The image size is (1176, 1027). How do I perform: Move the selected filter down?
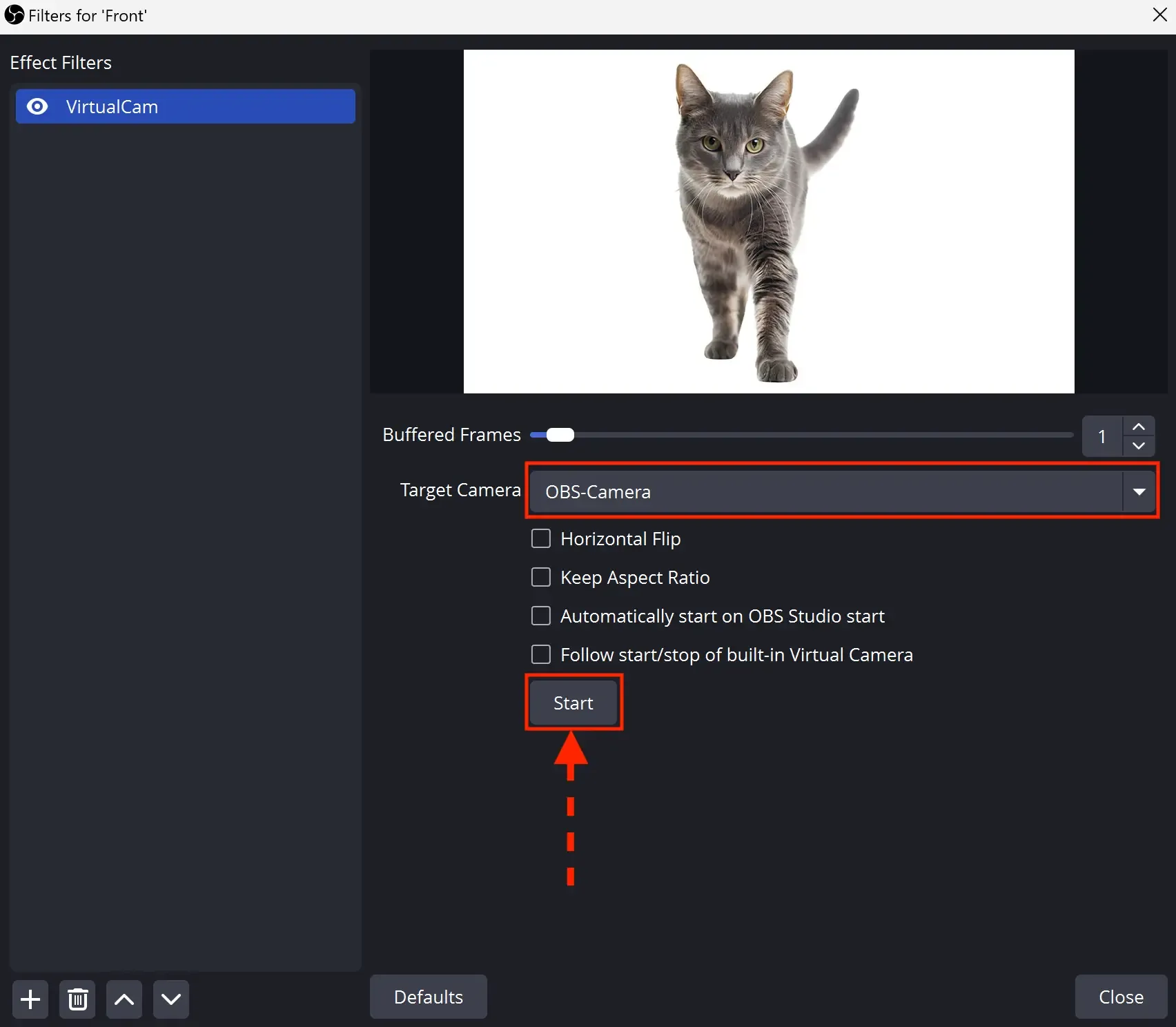[170, 999]
